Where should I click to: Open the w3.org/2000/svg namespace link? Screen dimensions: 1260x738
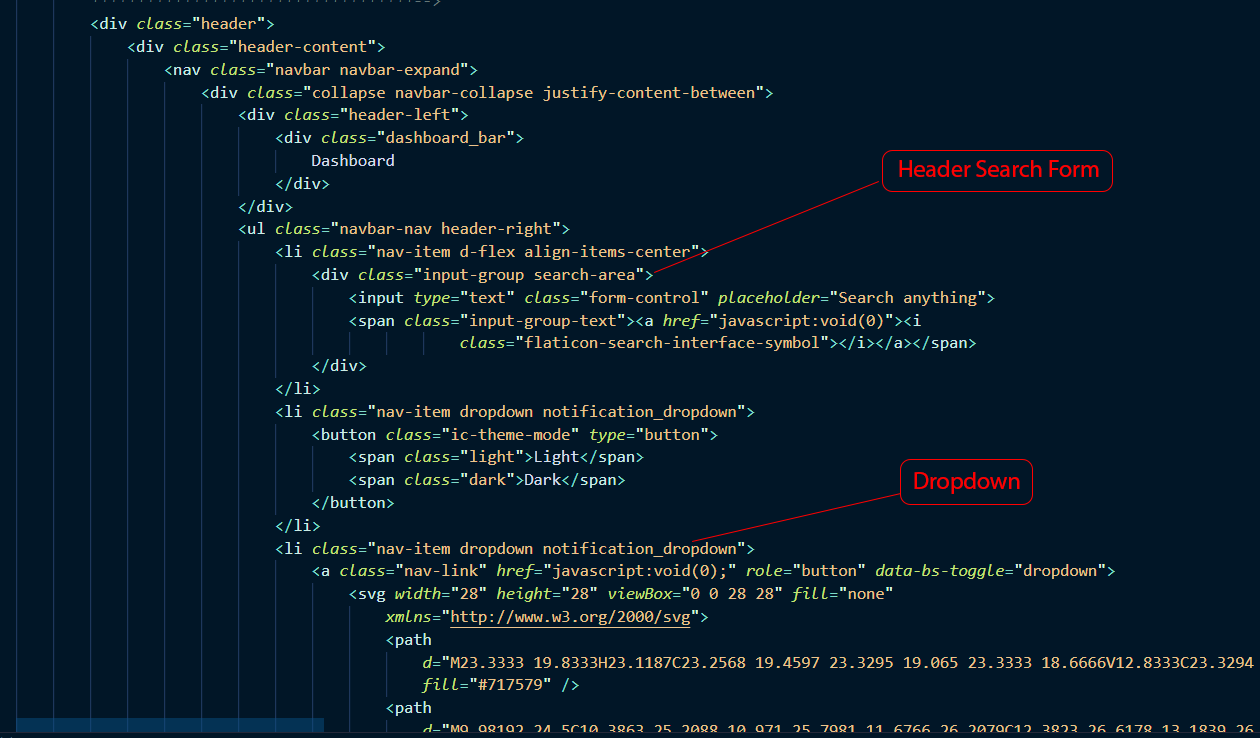point(570,617)
